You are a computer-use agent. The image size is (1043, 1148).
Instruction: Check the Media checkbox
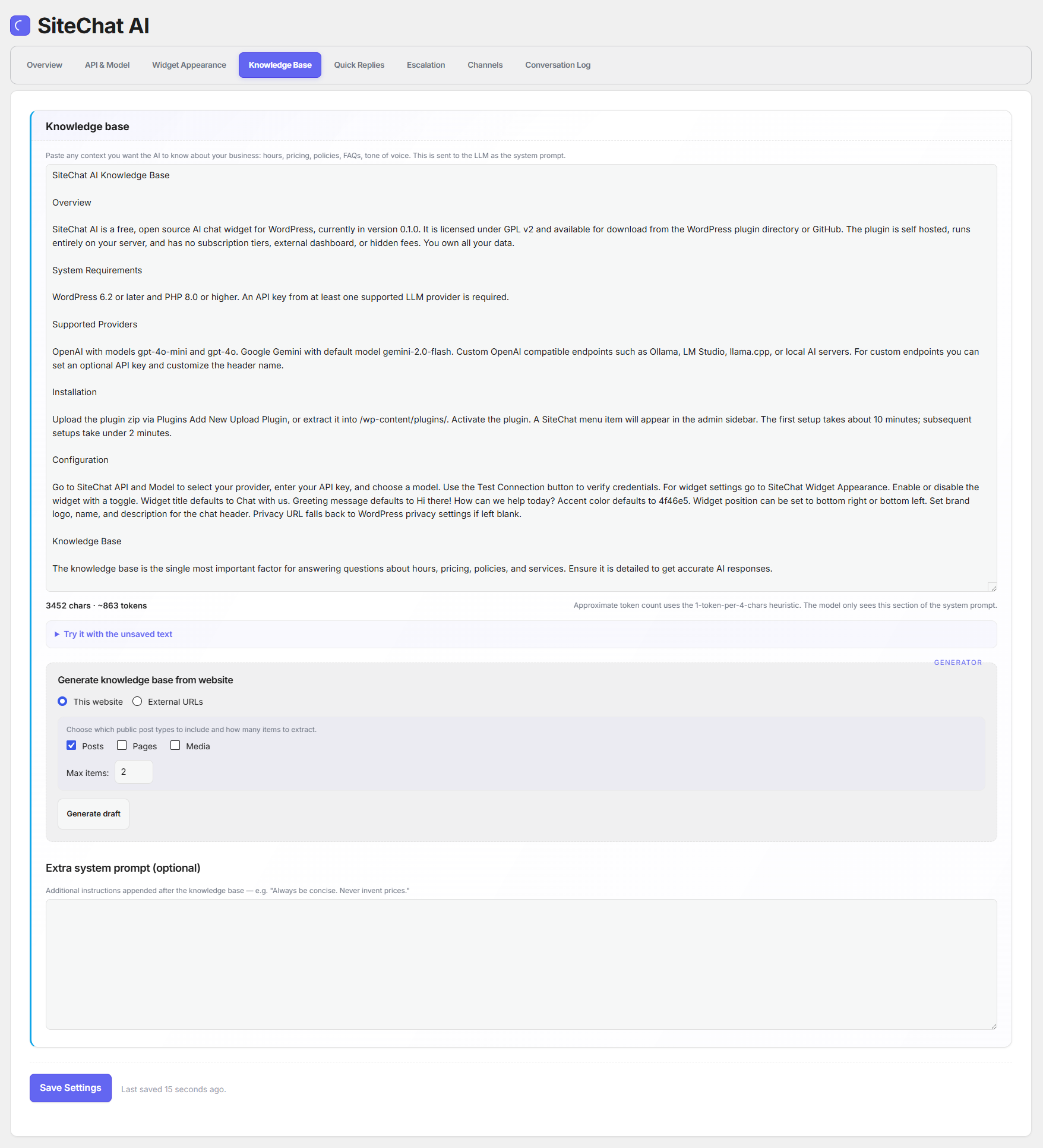pos(175,745)
